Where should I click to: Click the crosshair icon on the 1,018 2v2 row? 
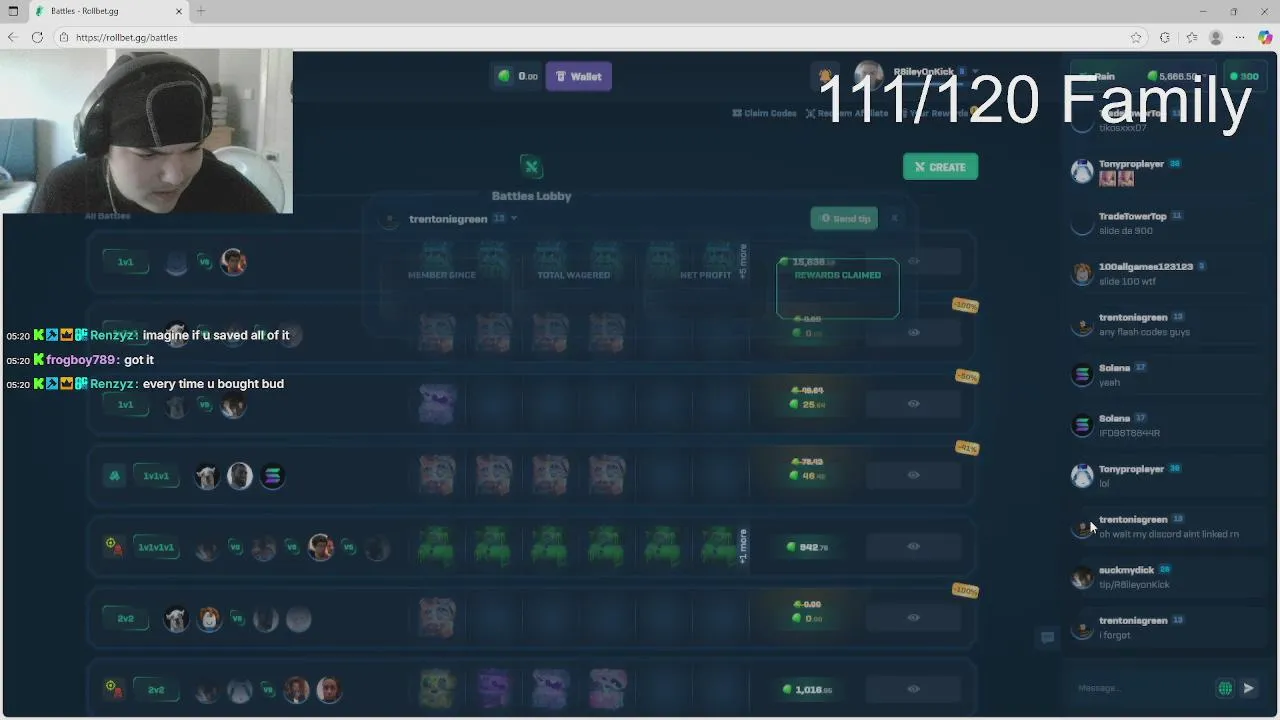(112, 688)
